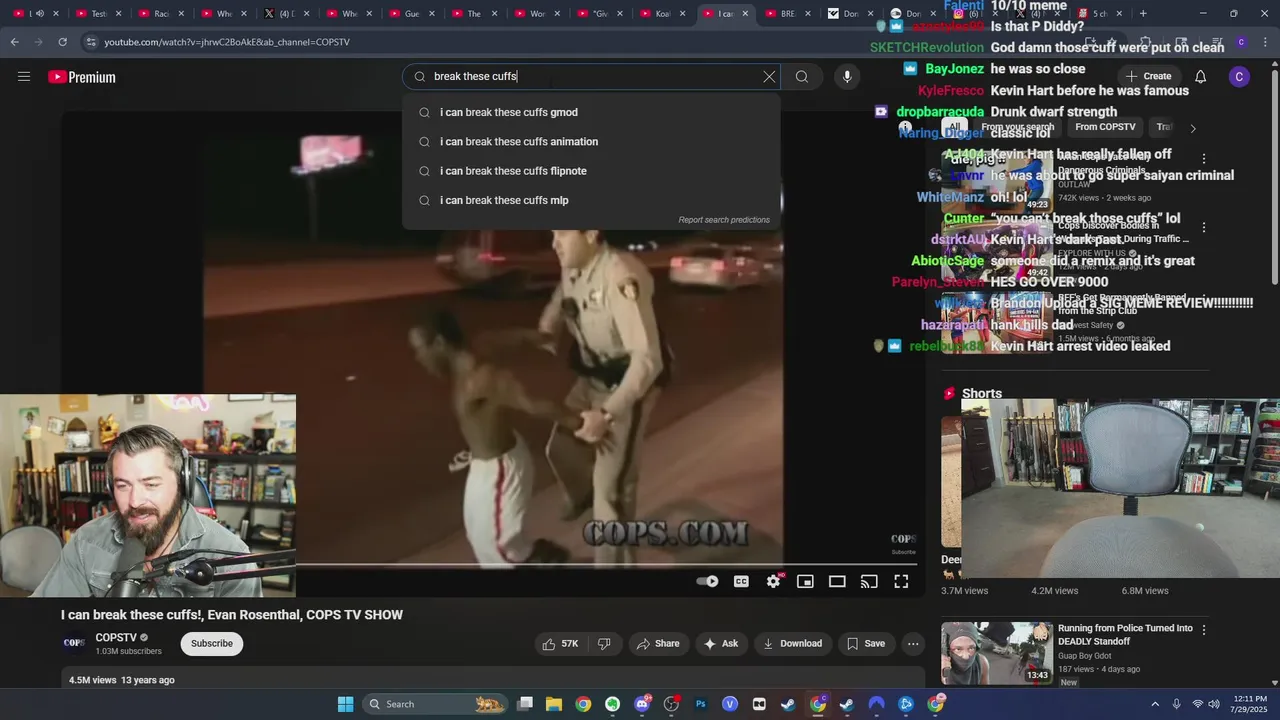
Task: Share this video
Action: click(x=658, y=643)
